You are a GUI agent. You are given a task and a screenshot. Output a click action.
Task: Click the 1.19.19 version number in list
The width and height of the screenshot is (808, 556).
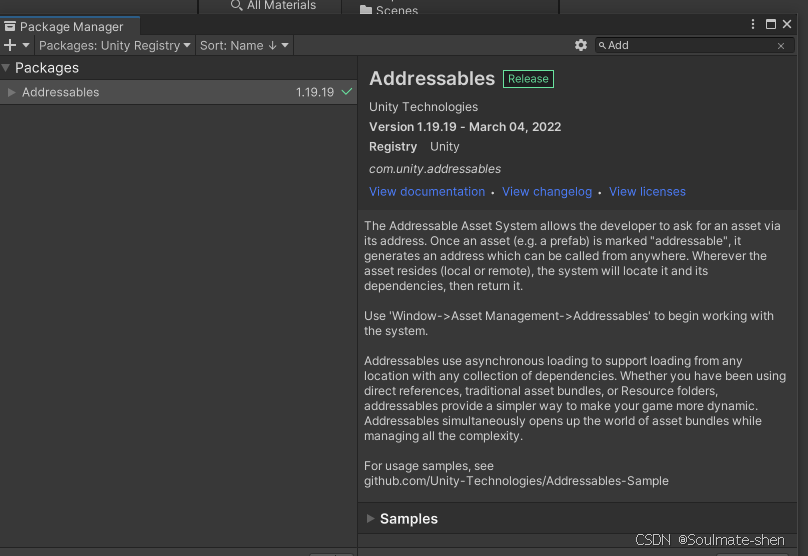coord(315,92)
